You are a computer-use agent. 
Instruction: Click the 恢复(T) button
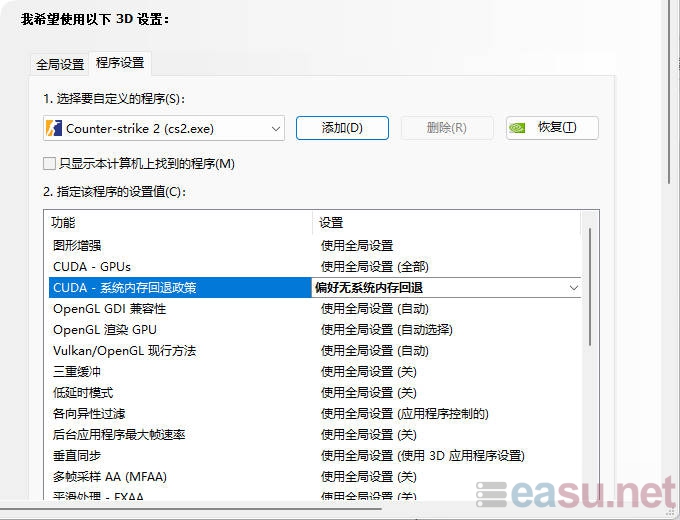tap(552, 128)
